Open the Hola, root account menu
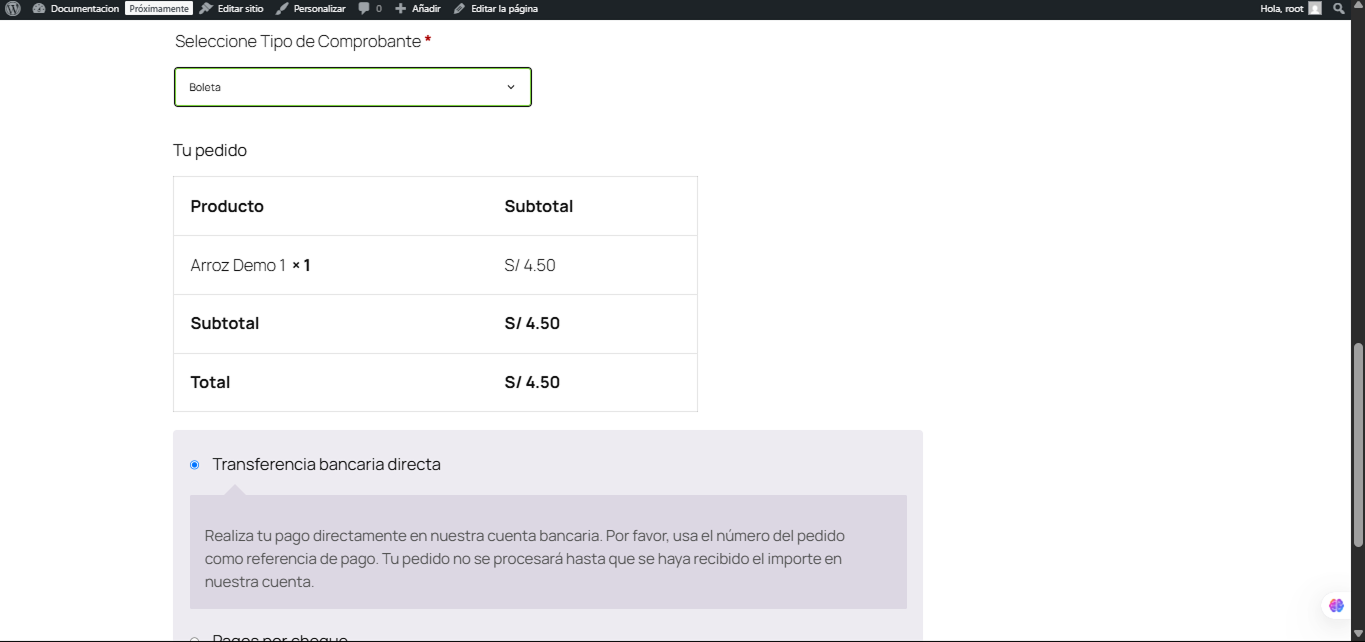 pyautogui.click(x=1281, y=8)
